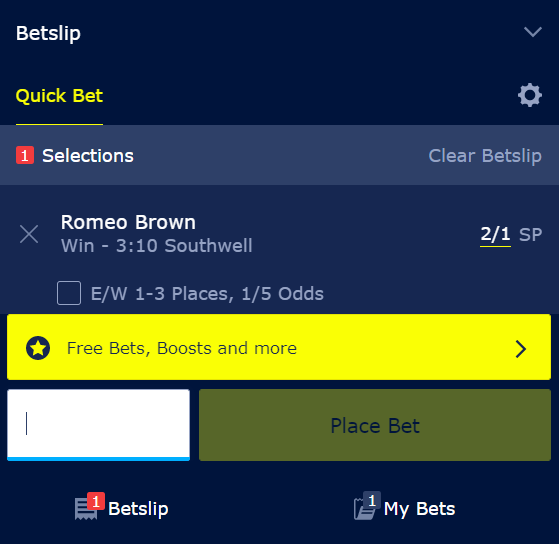Open the bottom Betslip tab

click(122, 508)
